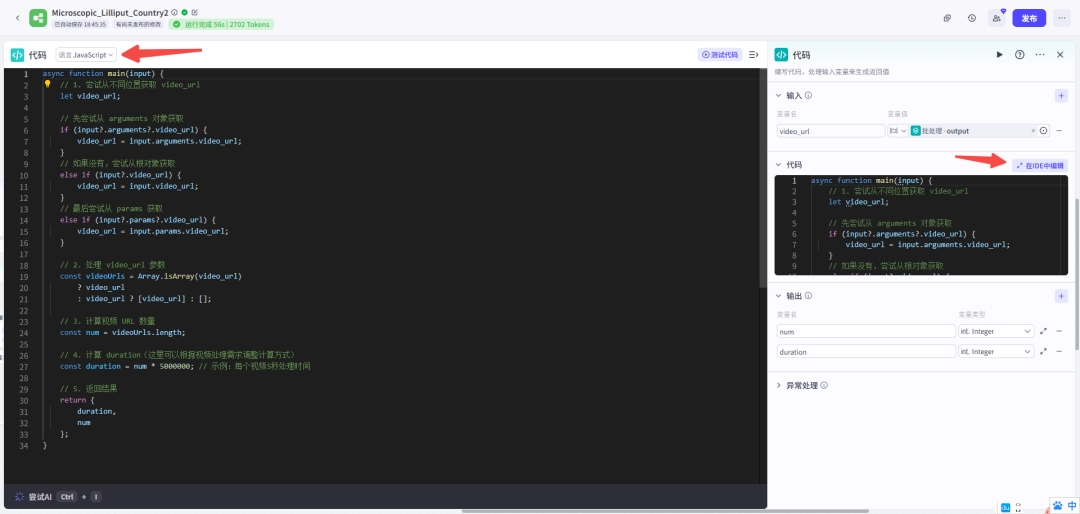Click the 测试代码 test code button
The height and width of the screenshot is (514, 1080).
click(x=720, y=54)
